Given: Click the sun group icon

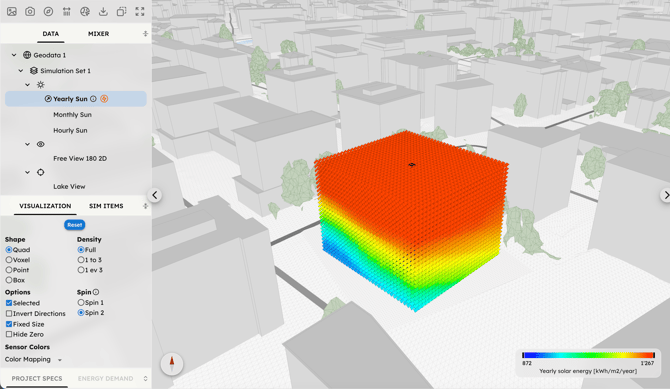Looking at the screenshot, I should (x=41, y=85).
